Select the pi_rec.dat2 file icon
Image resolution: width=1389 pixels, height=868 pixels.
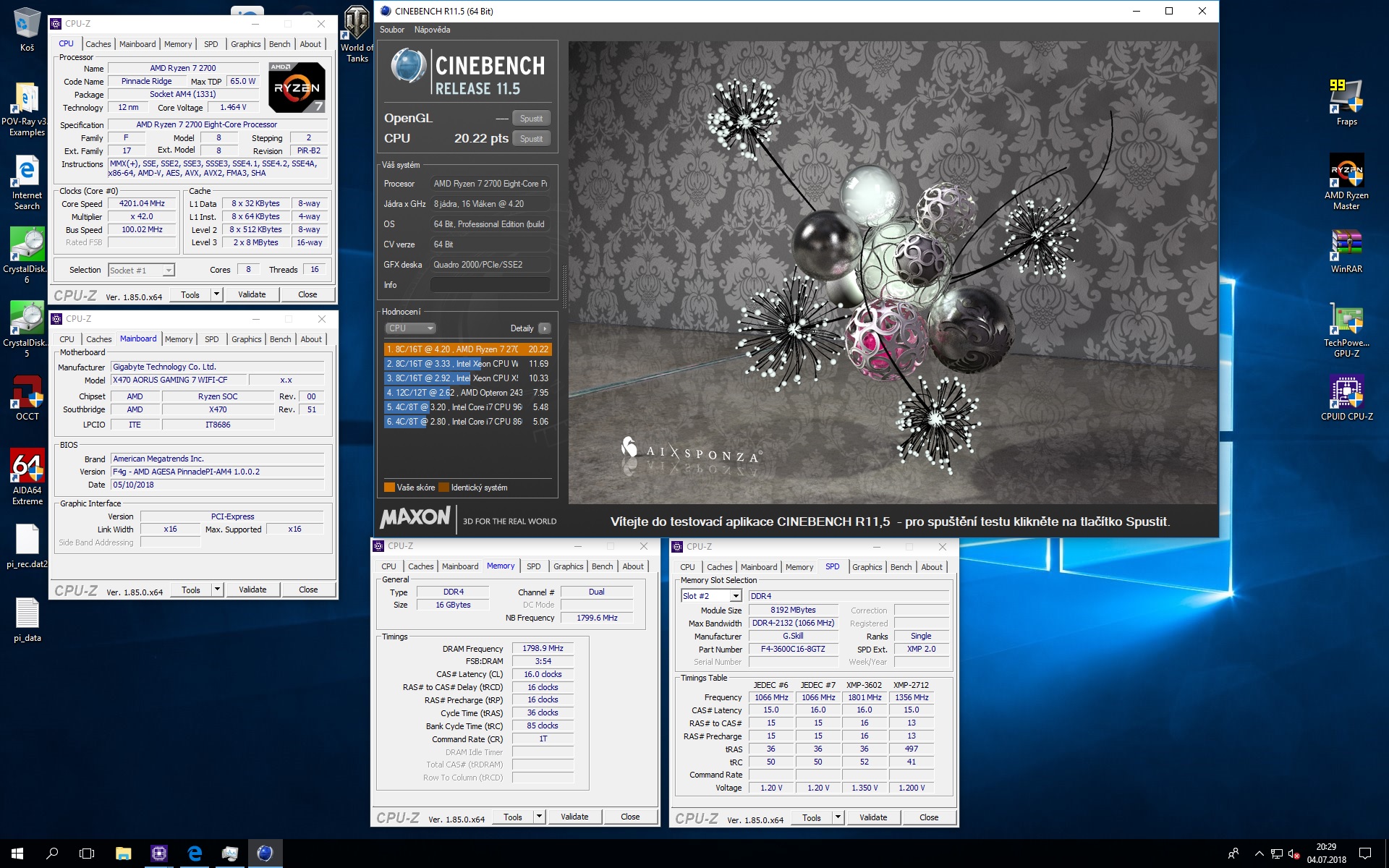pyautogui.click(x=27, y=546)
